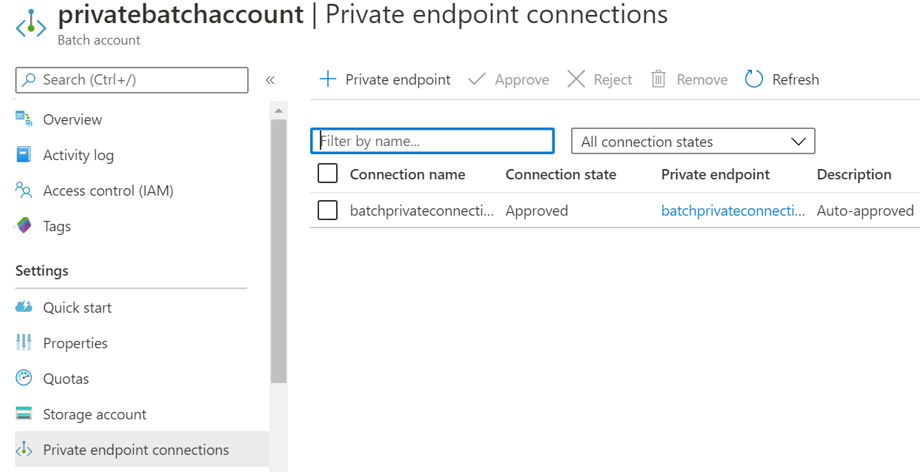Select all connections header checkbox
The height and width of the screenshot is (472, 920).
coord(327,174)
